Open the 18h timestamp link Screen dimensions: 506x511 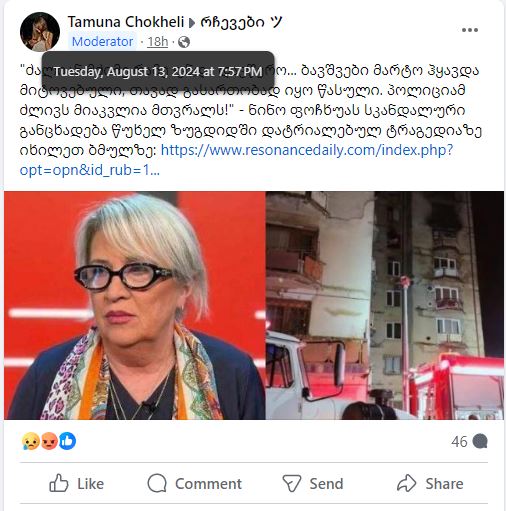coord(158,42)
